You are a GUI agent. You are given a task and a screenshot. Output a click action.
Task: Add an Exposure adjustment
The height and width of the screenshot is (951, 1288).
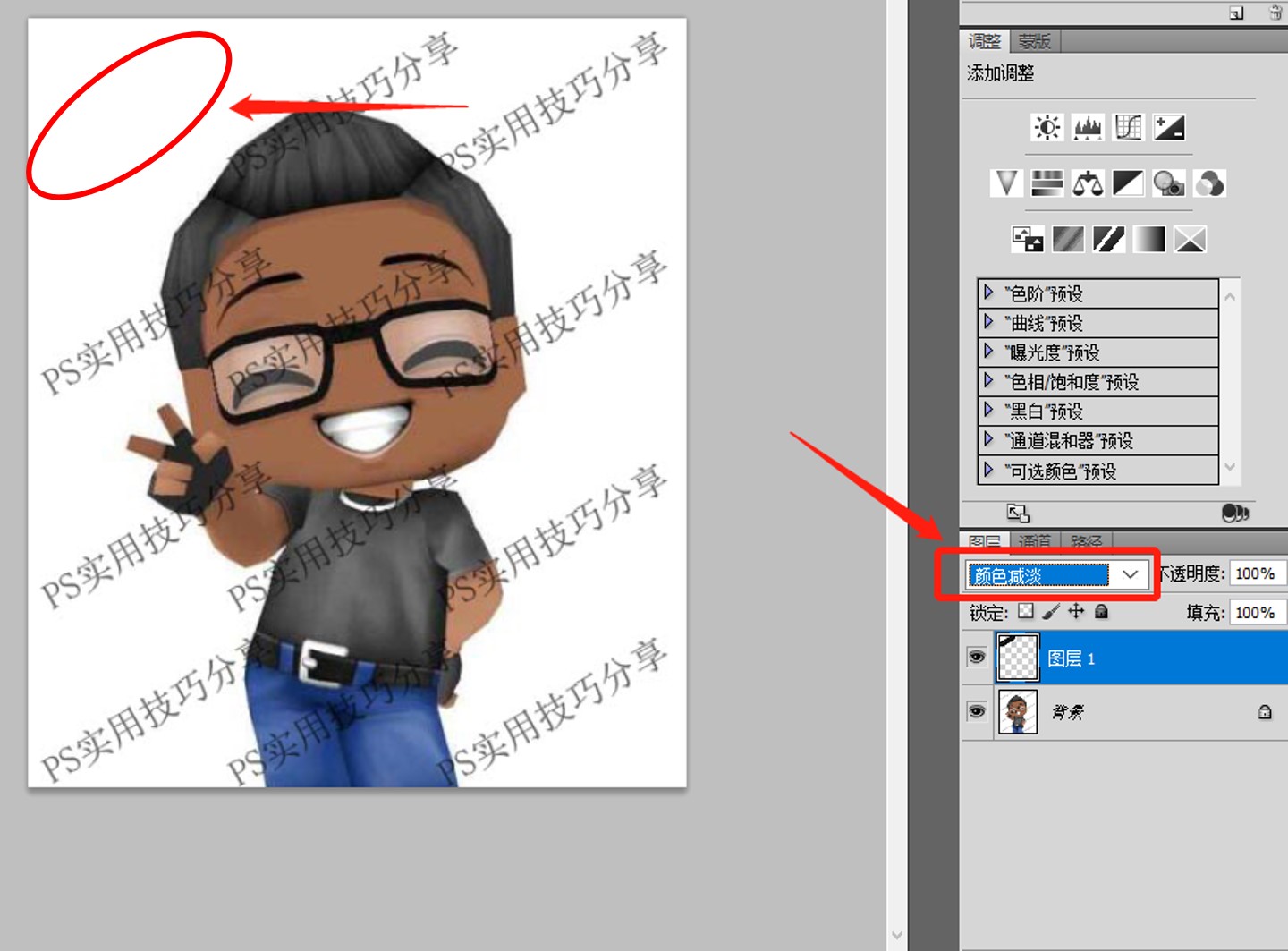(1169, 128)
